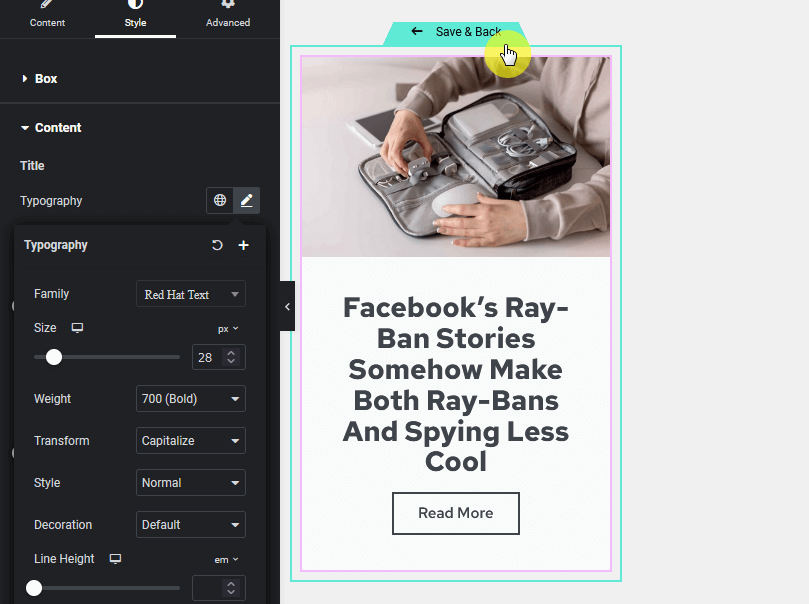Screen dimensions: 809x604
Task: Click the Line Height responsive device icon
Action: click(116, 559)
